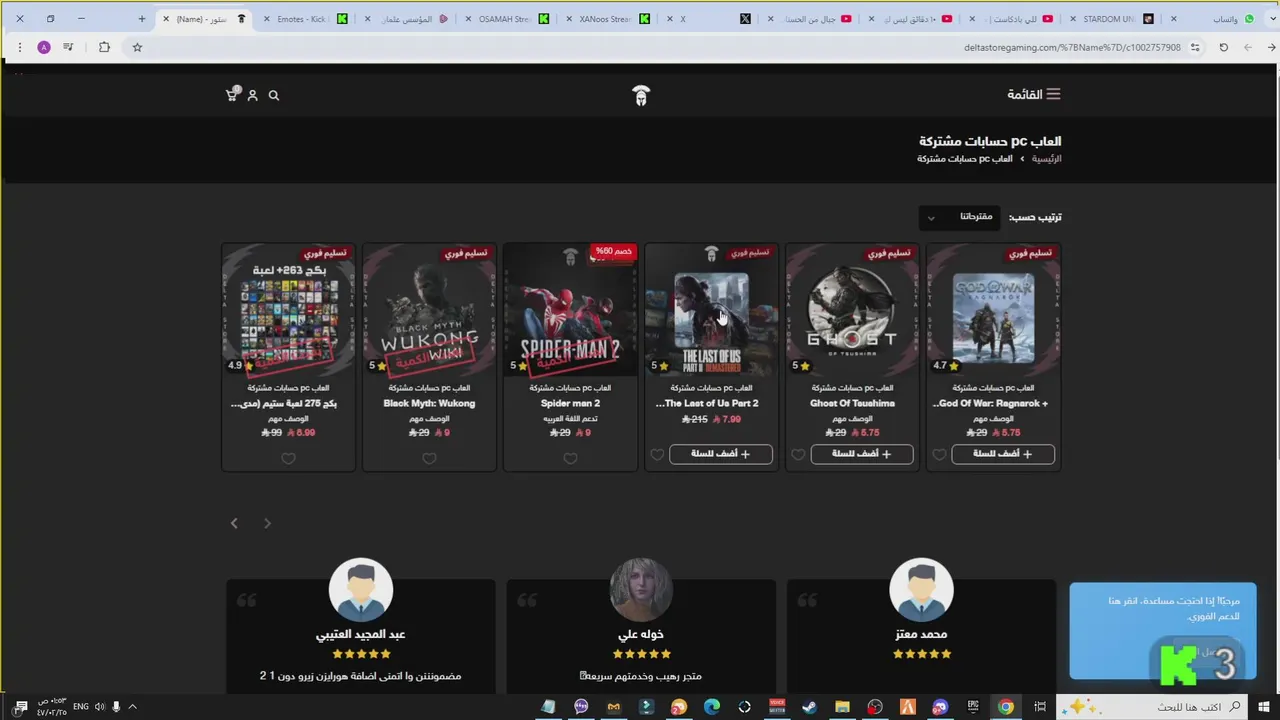Click the عبد المجيد العتيبي reviewer avatar
The width and height of the screenshot is (1280, 720).
click(361, 590)
